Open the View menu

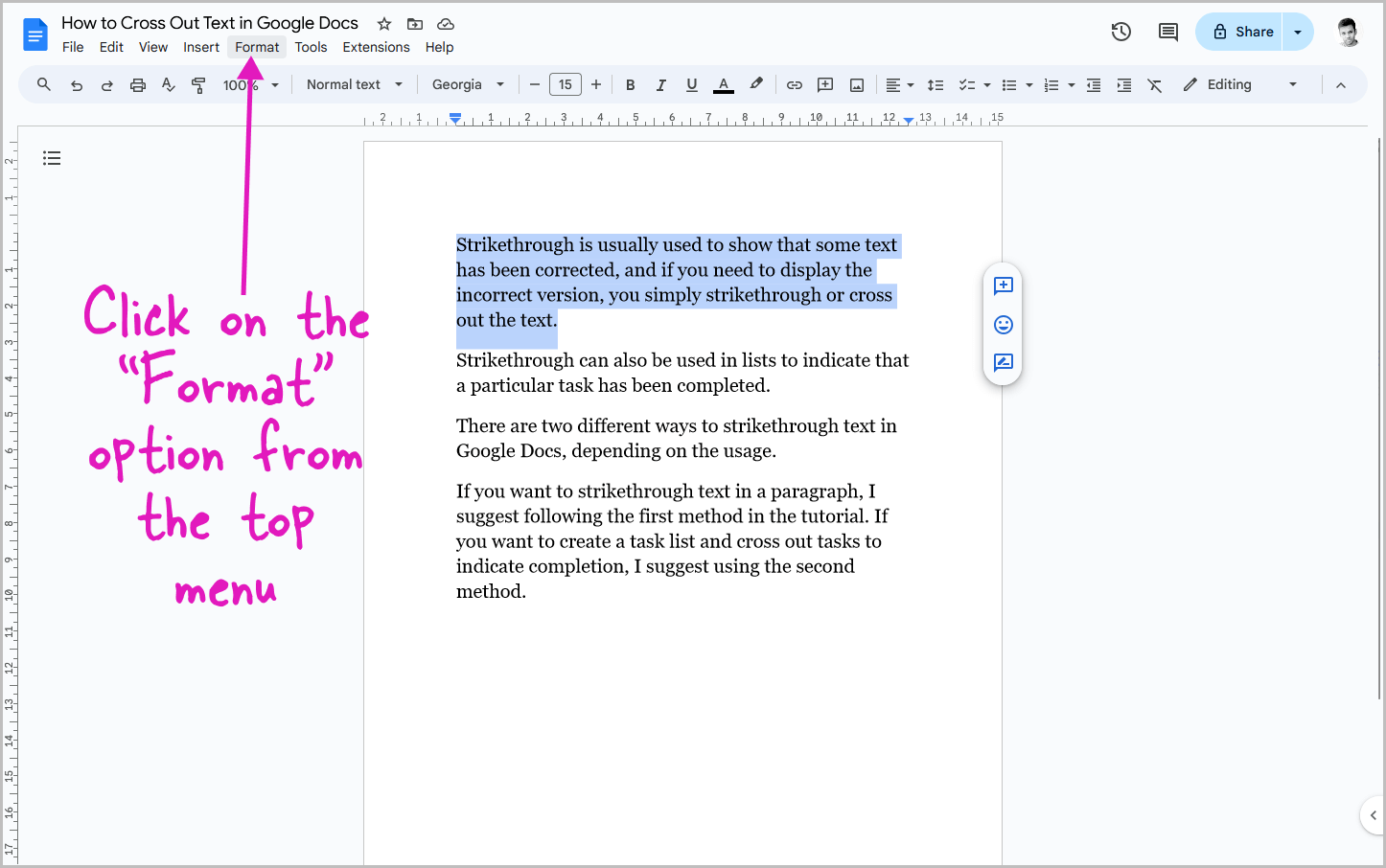point(153,47)
